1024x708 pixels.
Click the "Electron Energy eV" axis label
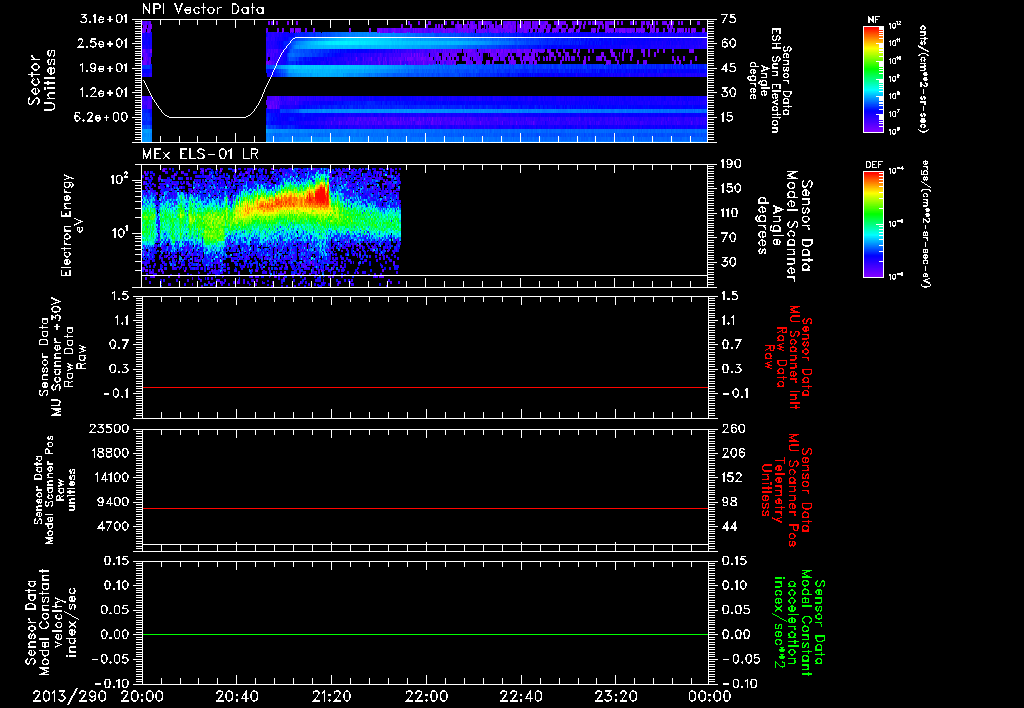pyautogui.click(x=71, y=225)
